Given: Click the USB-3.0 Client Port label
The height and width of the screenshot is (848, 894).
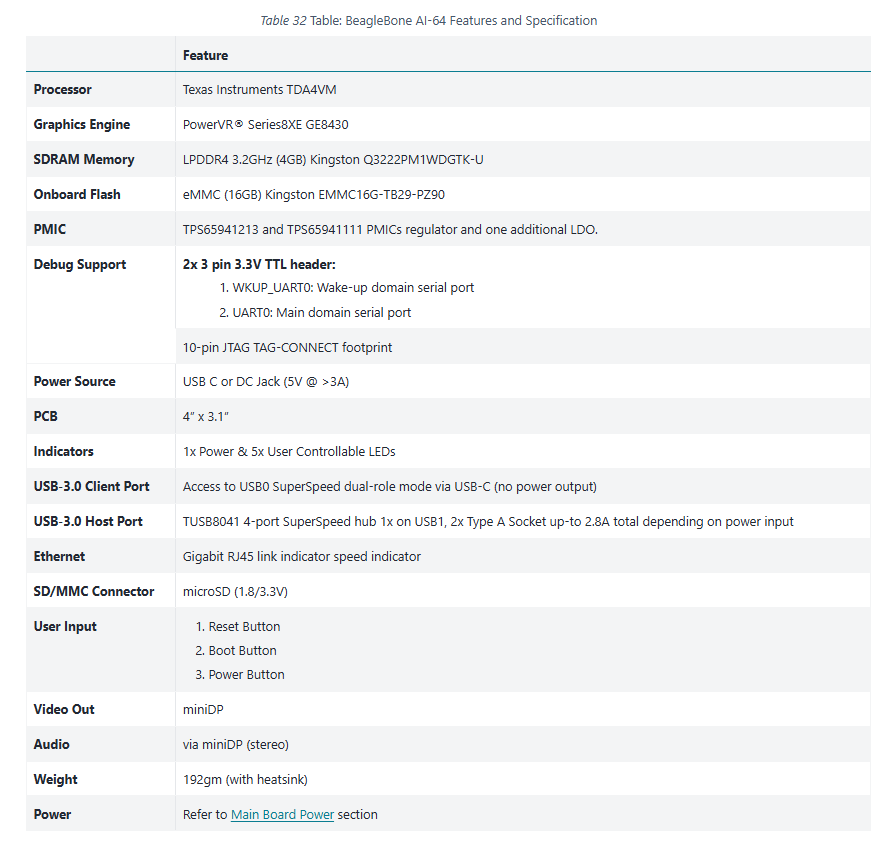Looking at the screenshot, I should tap(91, 486).
